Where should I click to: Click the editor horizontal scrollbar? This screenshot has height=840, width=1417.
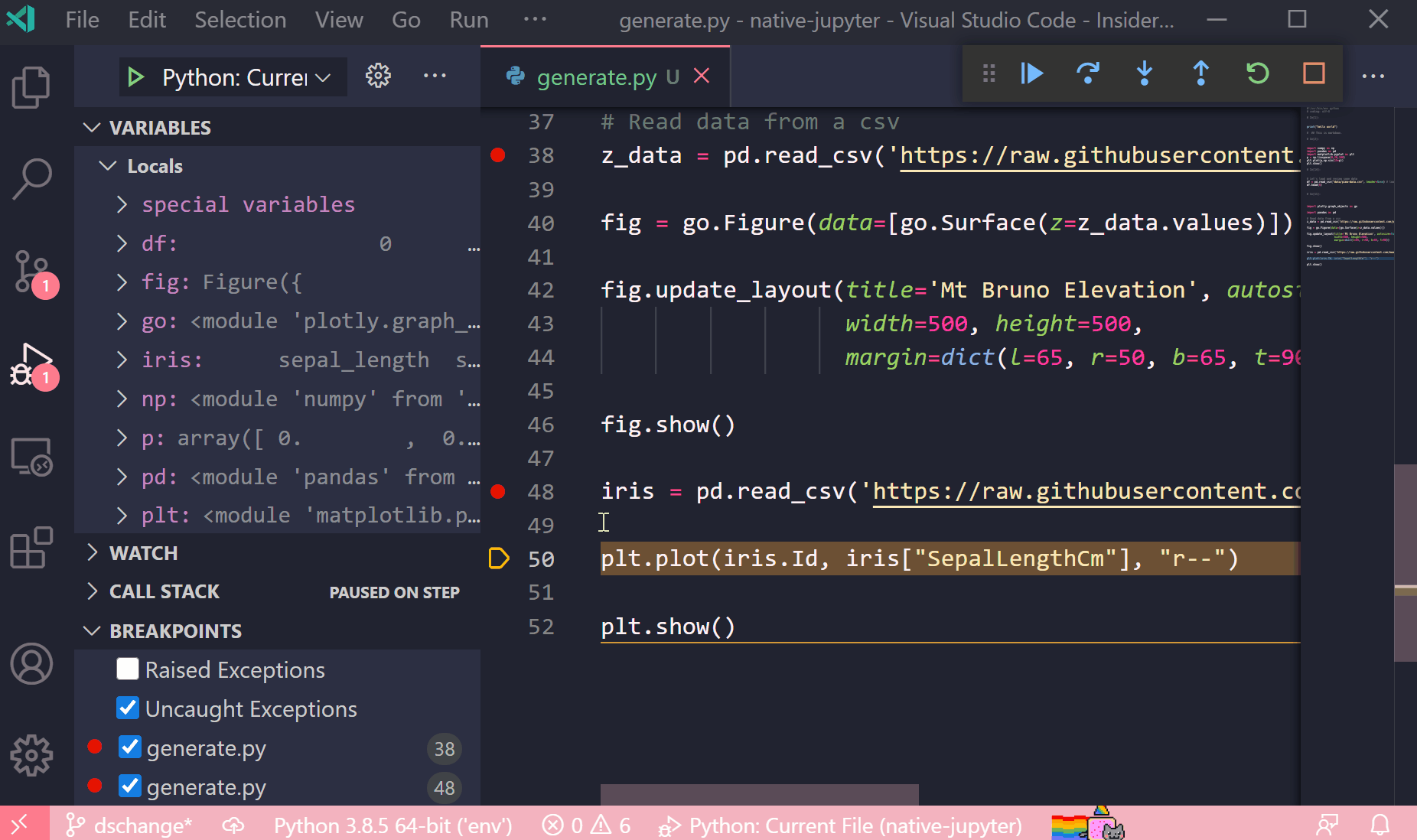pyautogui.click(x=759, y=794)
